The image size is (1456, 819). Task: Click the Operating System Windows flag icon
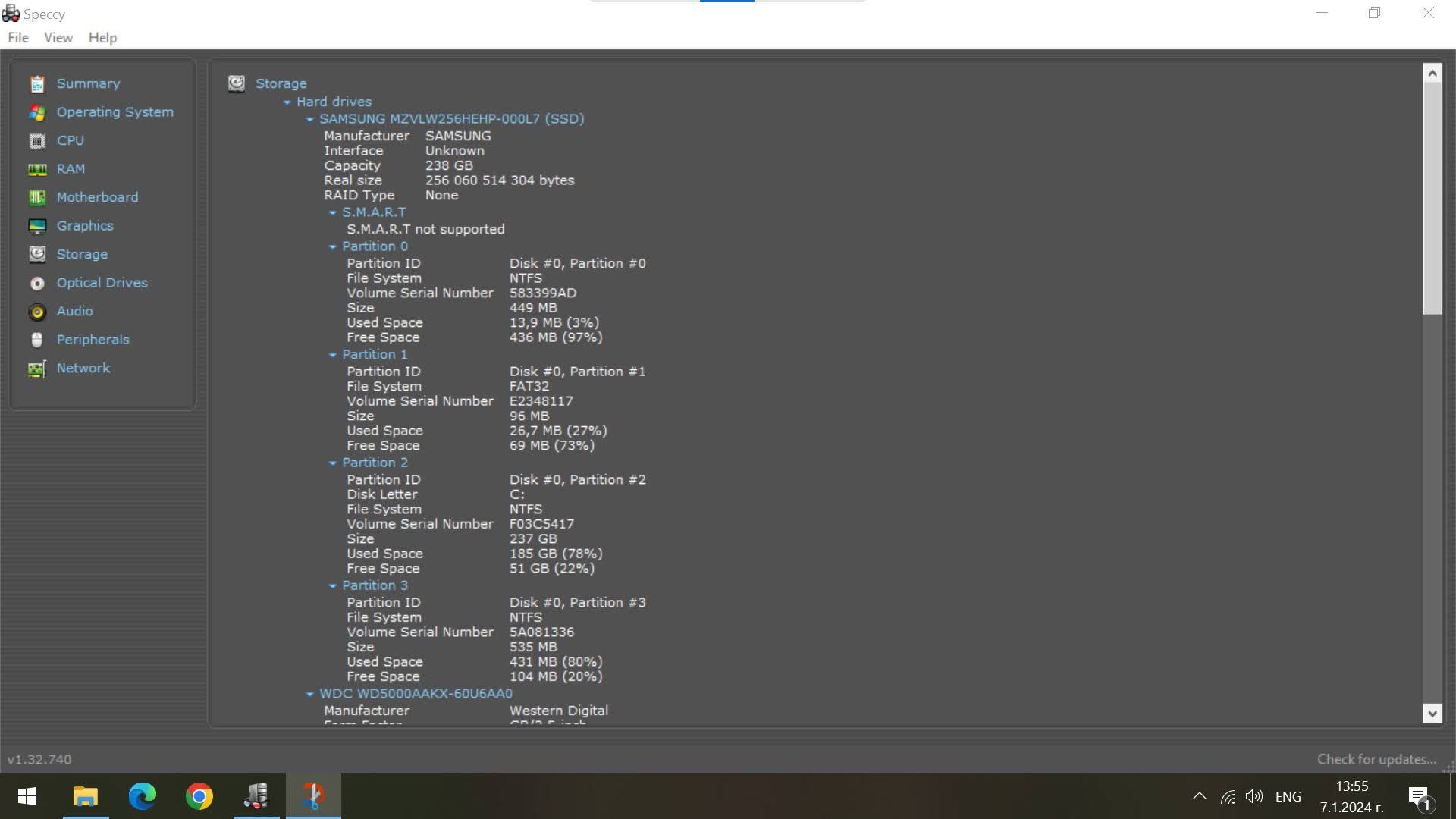37,112
